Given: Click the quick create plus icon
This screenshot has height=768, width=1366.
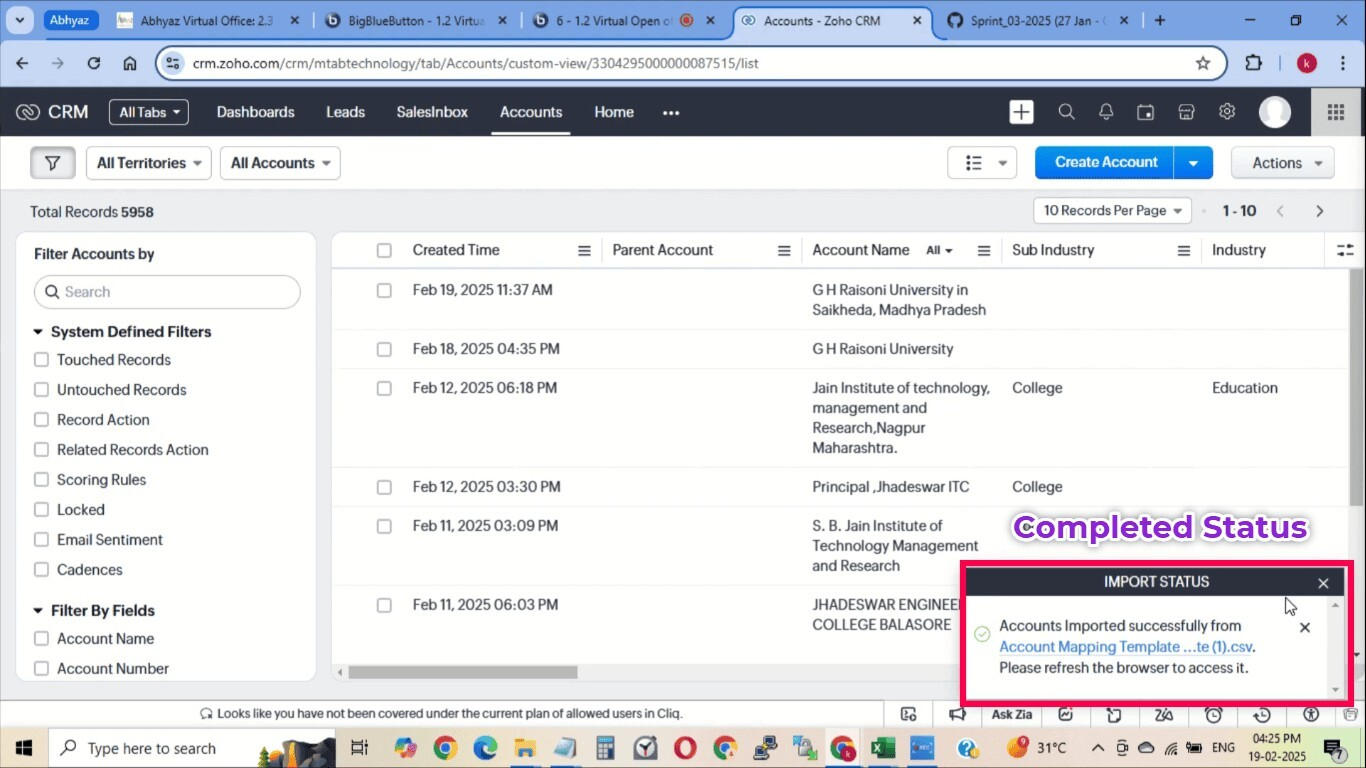Looking at the screenshot, I should pos(1021,112).
